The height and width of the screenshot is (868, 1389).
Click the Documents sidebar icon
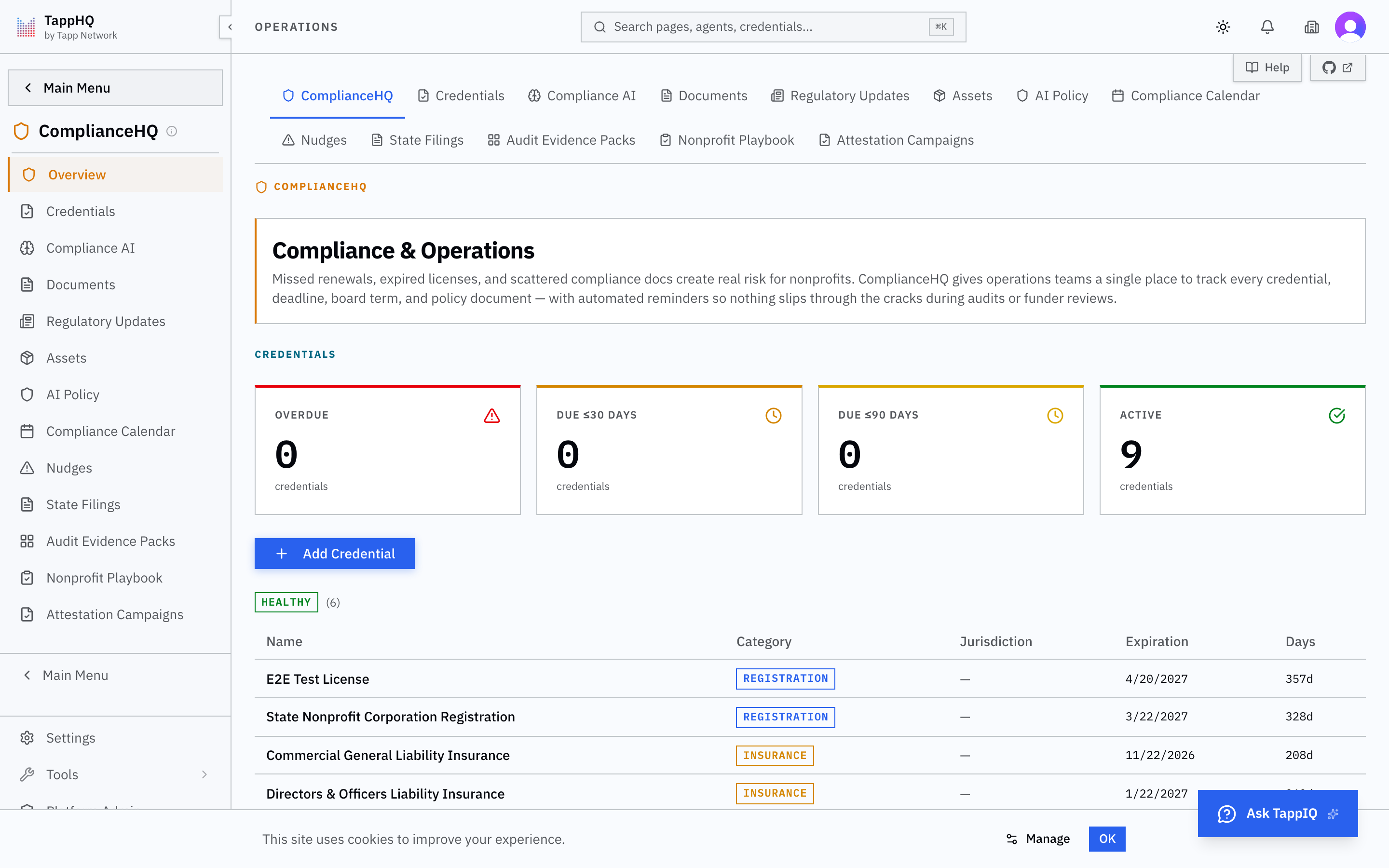tap(27, 285)
